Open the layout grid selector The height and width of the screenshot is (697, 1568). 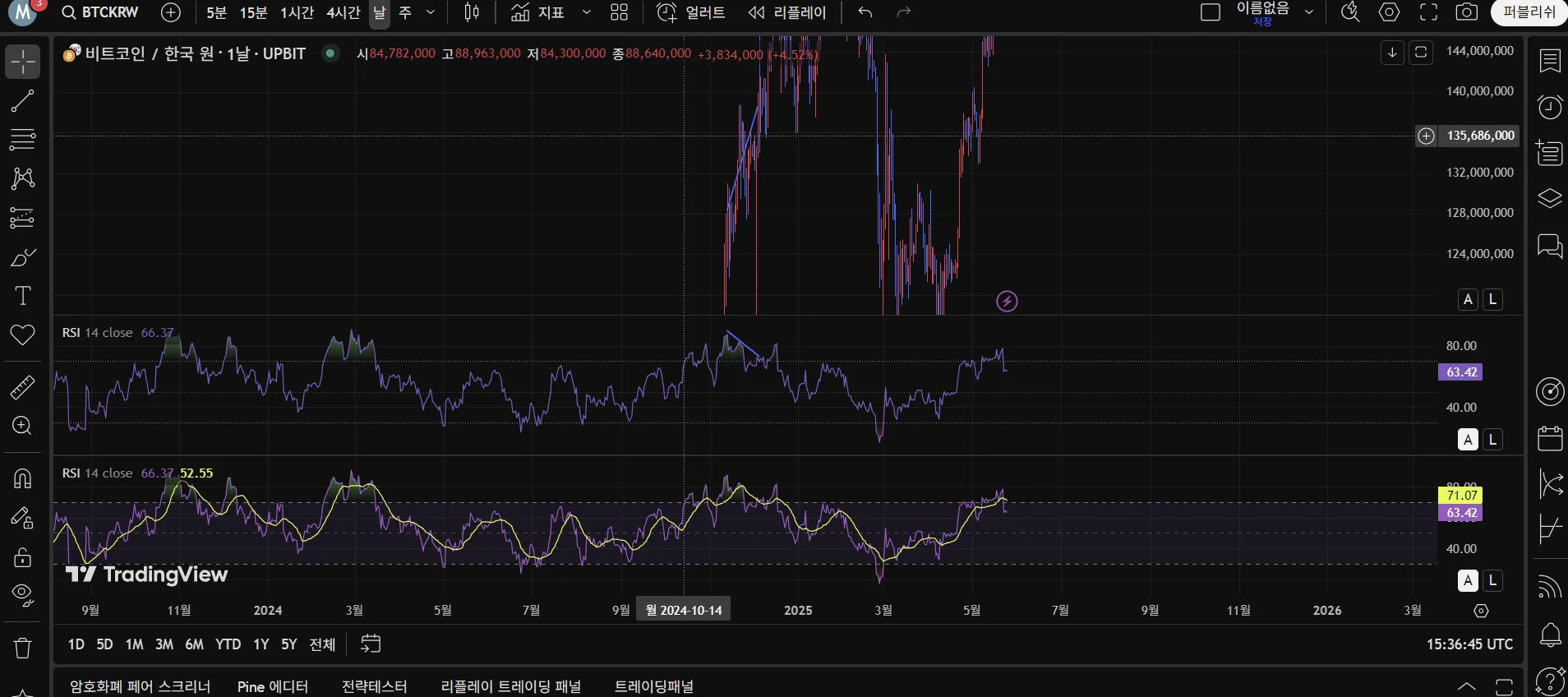tap(619, 12)
